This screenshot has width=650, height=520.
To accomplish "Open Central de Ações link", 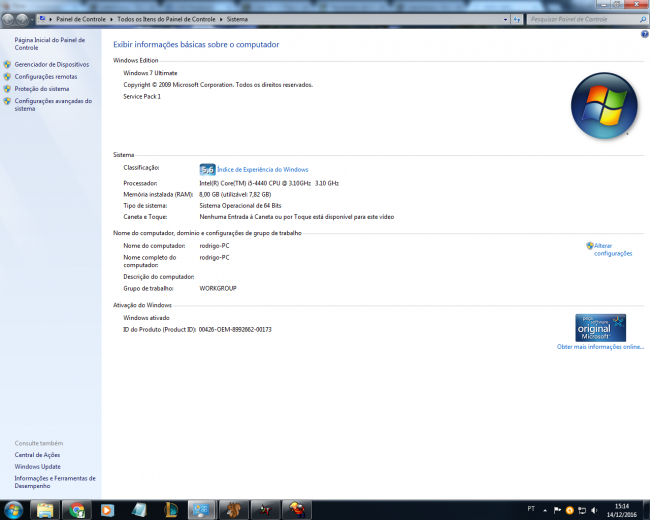I will pyautogui.click(x=37, y=455).
